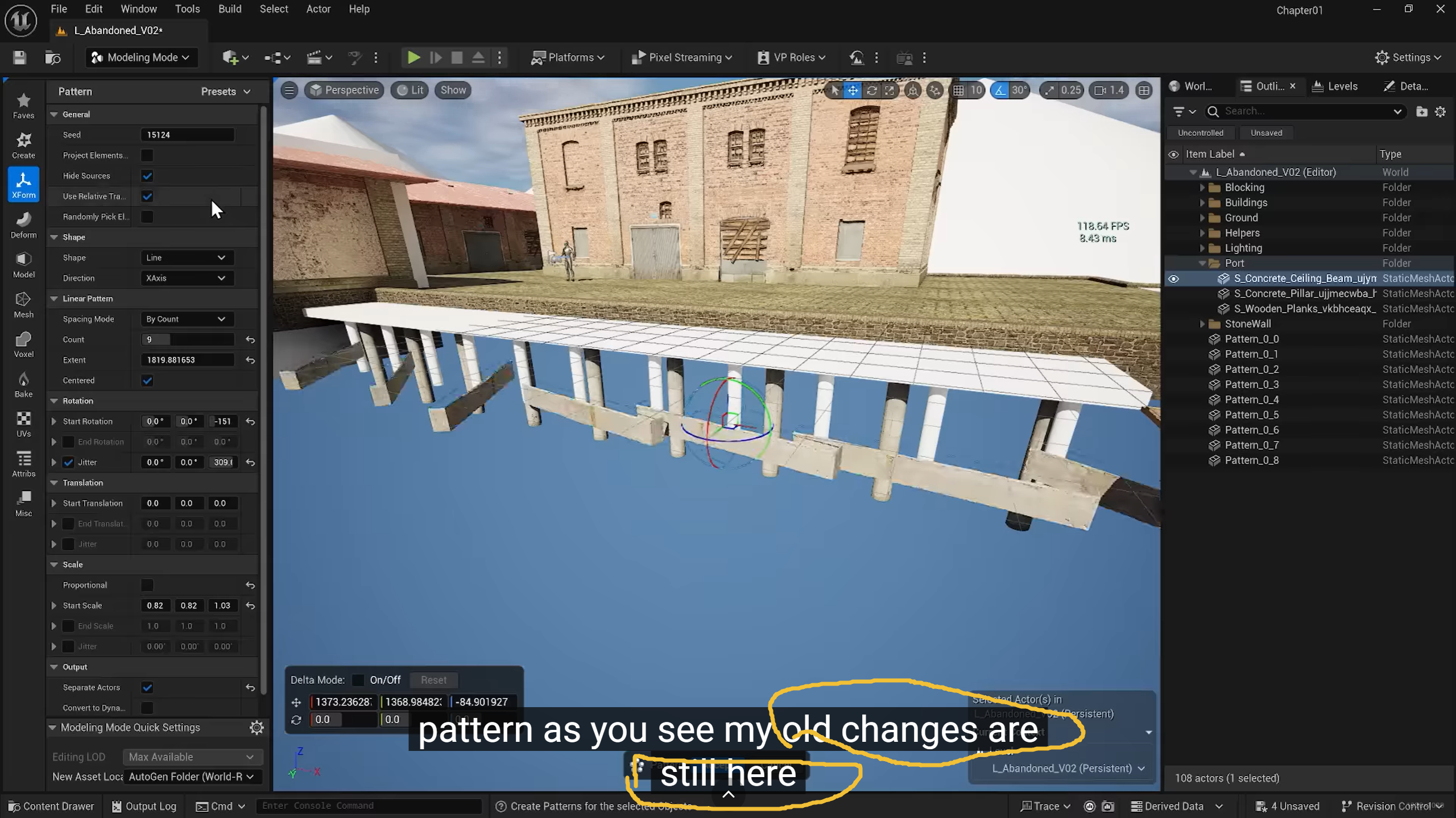Click the Content Drawer button

[51, 806]
